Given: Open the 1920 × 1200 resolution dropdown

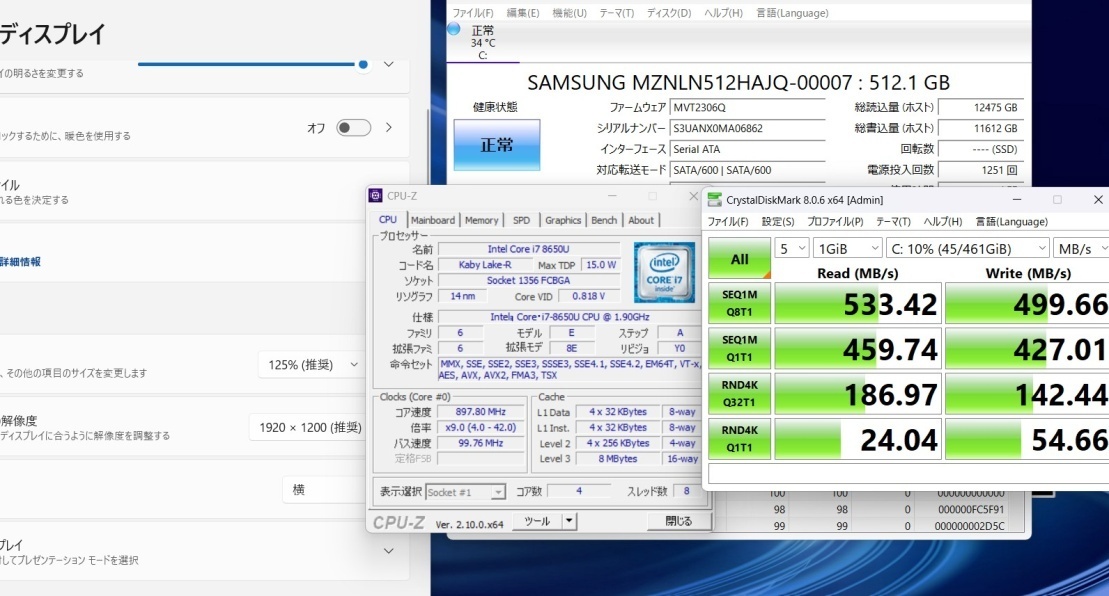Looking at the screenshot, I should 310,427.
